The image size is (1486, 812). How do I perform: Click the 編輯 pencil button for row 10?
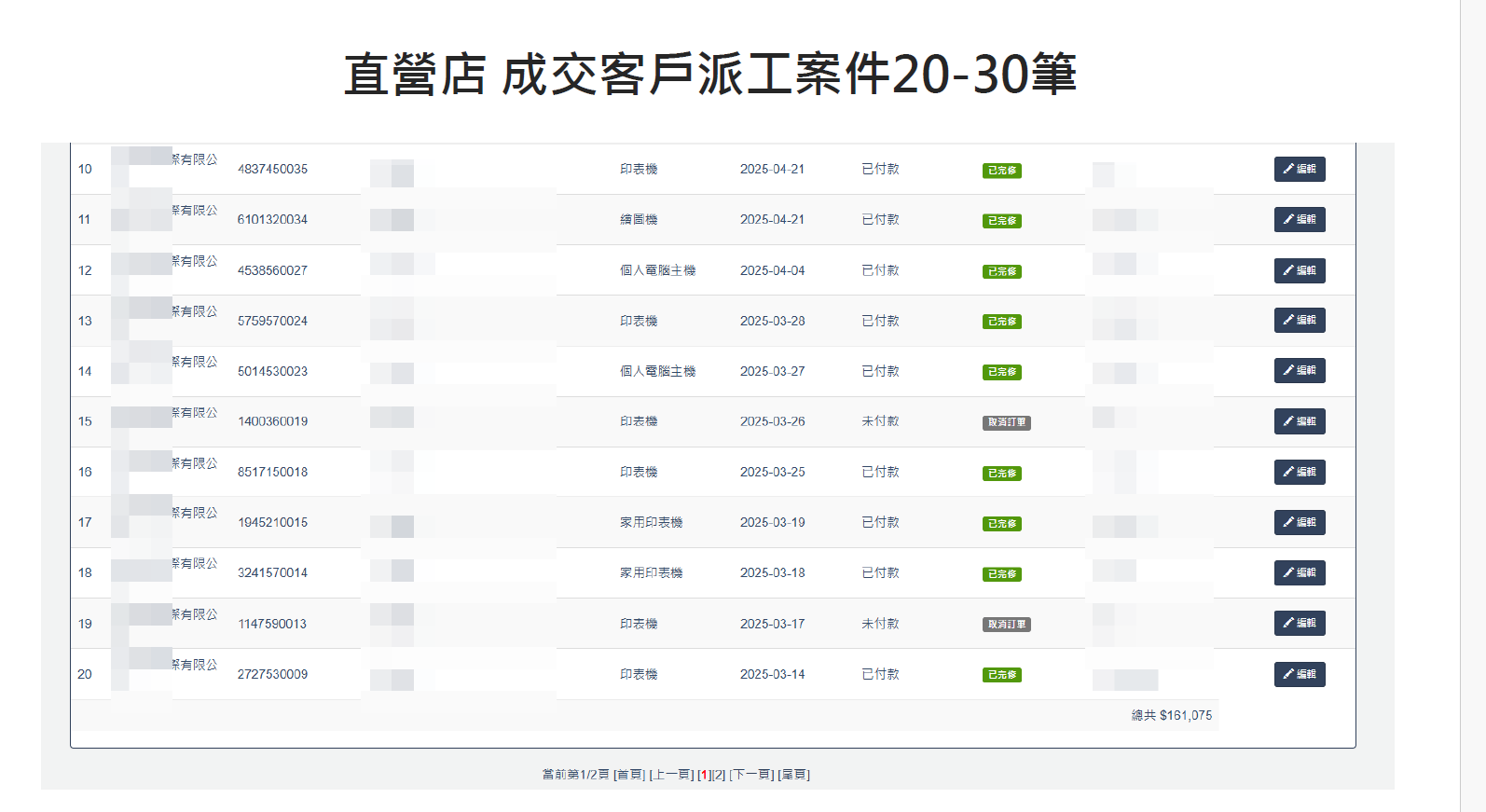(x=1299, y=169)
